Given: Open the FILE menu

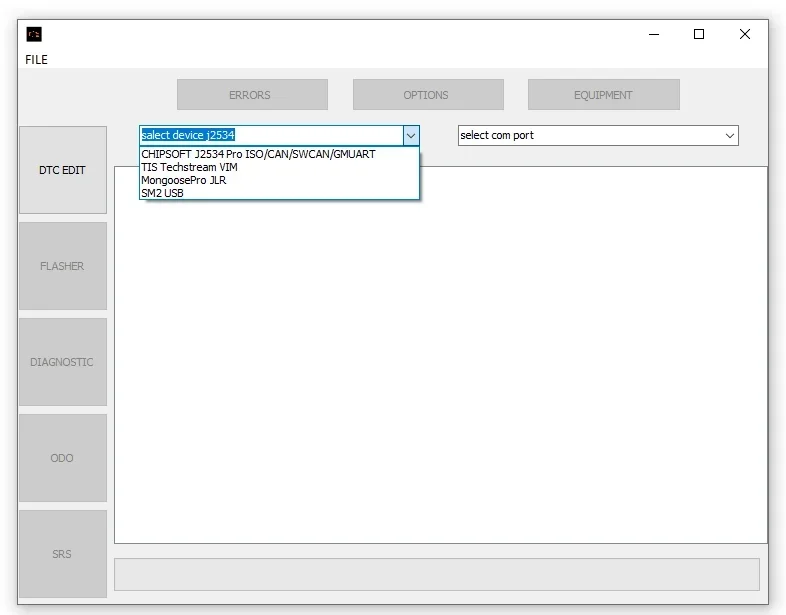Looking at the screenshot, I should (x=36, y=60).
